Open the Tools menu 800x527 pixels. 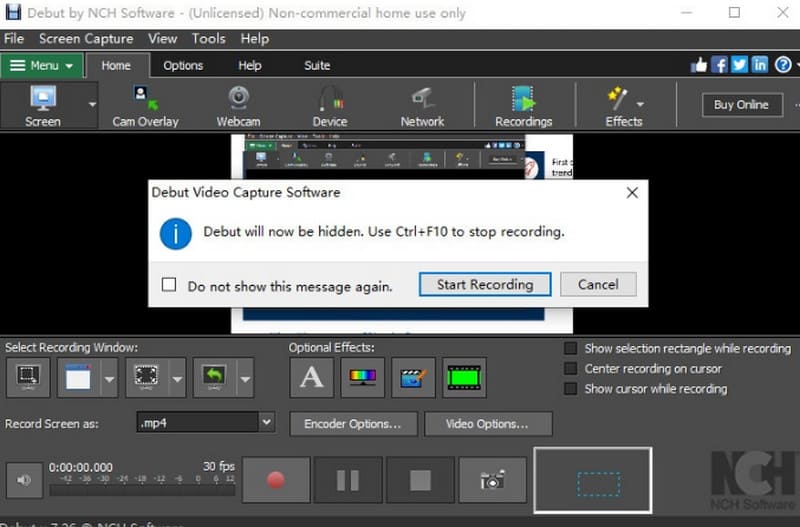pos(208,39)
